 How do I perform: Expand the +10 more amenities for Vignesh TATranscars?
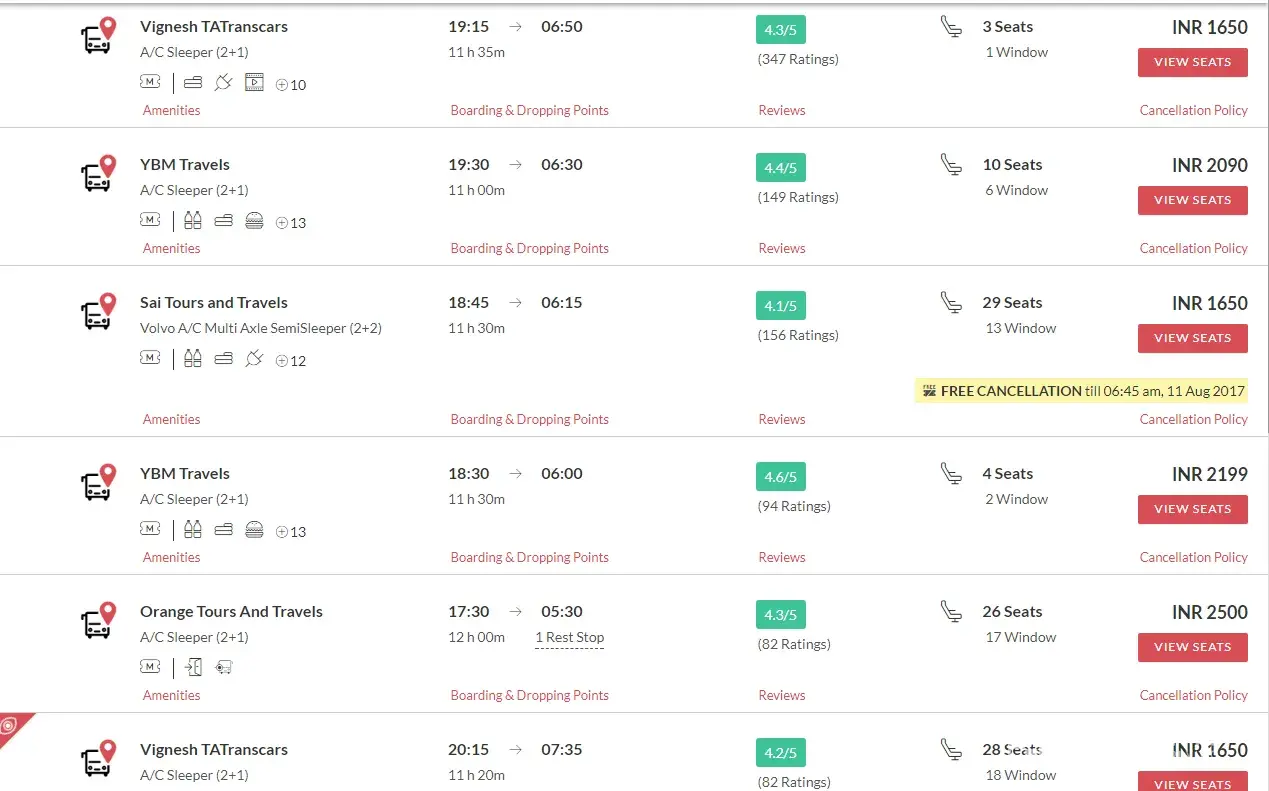(x=291, y=85)
